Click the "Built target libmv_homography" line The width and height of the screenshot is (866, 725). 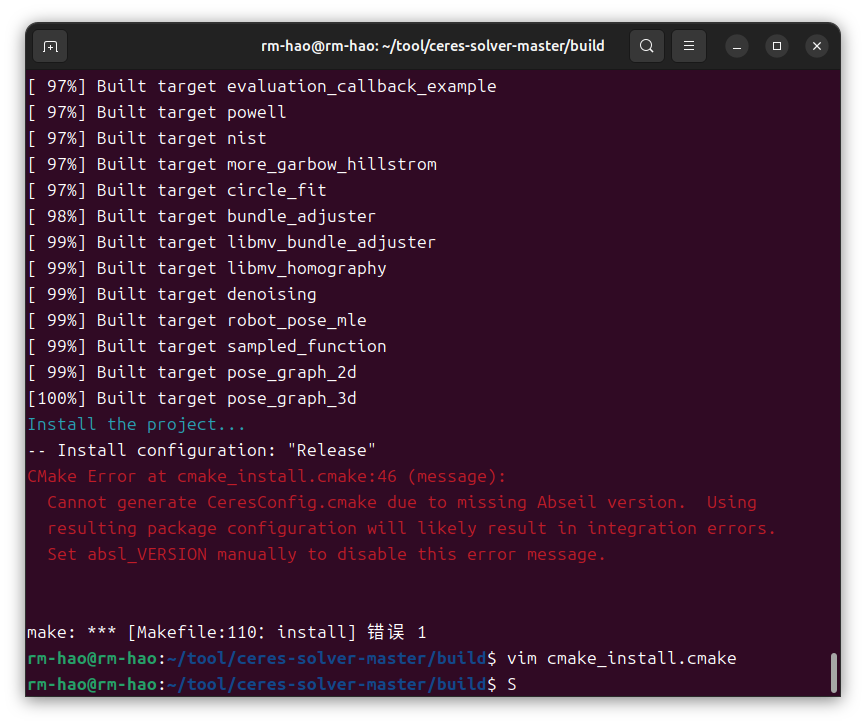pyautogui.click(x=207, y=268)
